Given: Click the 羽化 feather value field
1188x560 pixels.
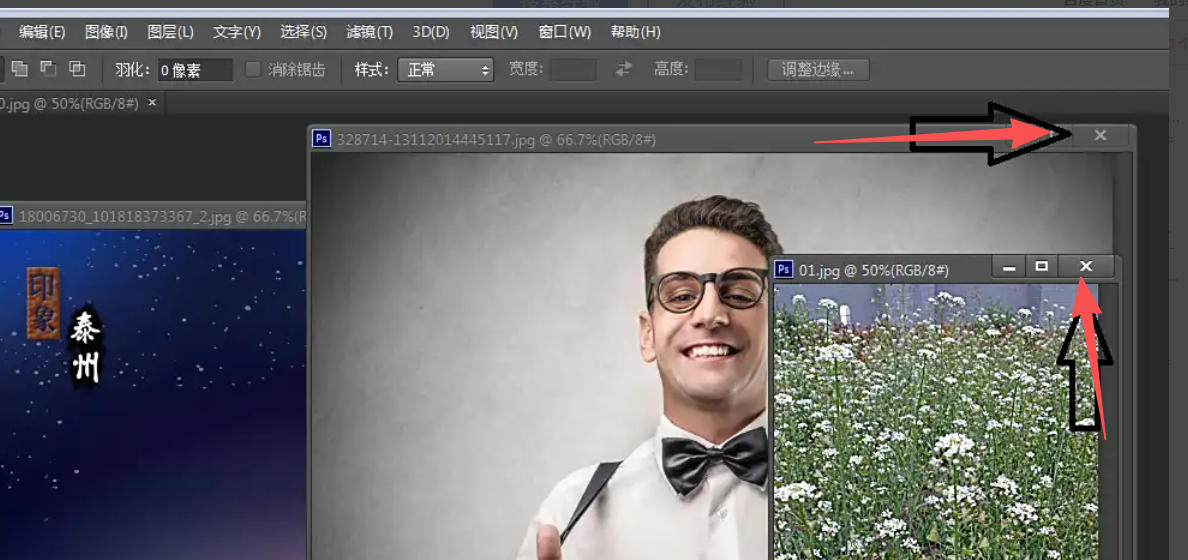Looking at the screenshot, I should pyautogui.click(x=195, y=70).
